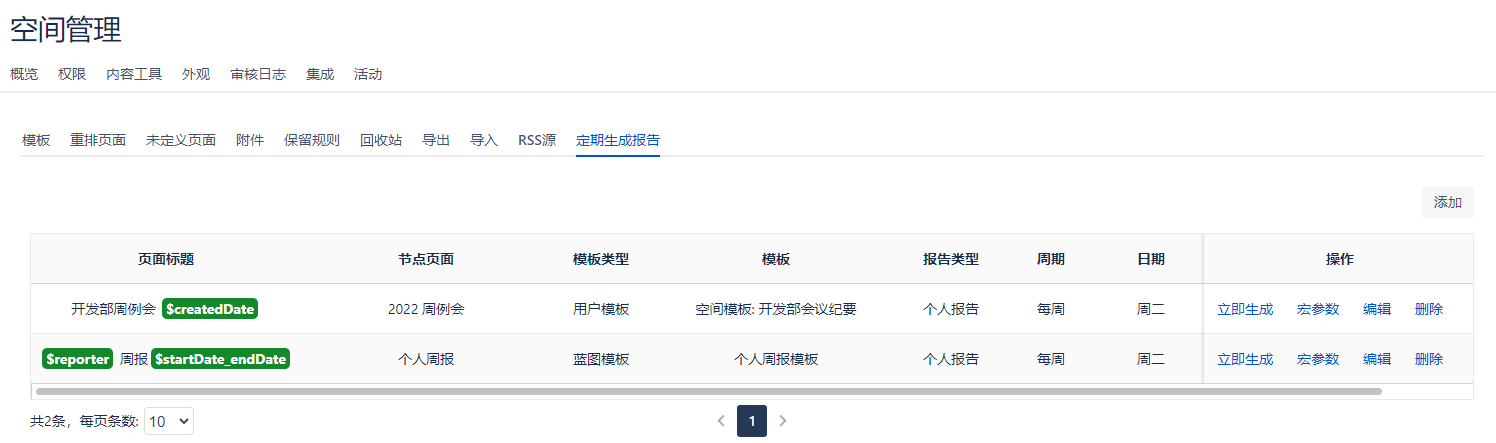Switch to the 回收站 tab
Image resolution: width=1496 pixels, height=443 pixels.
click(x=381, y=140)
